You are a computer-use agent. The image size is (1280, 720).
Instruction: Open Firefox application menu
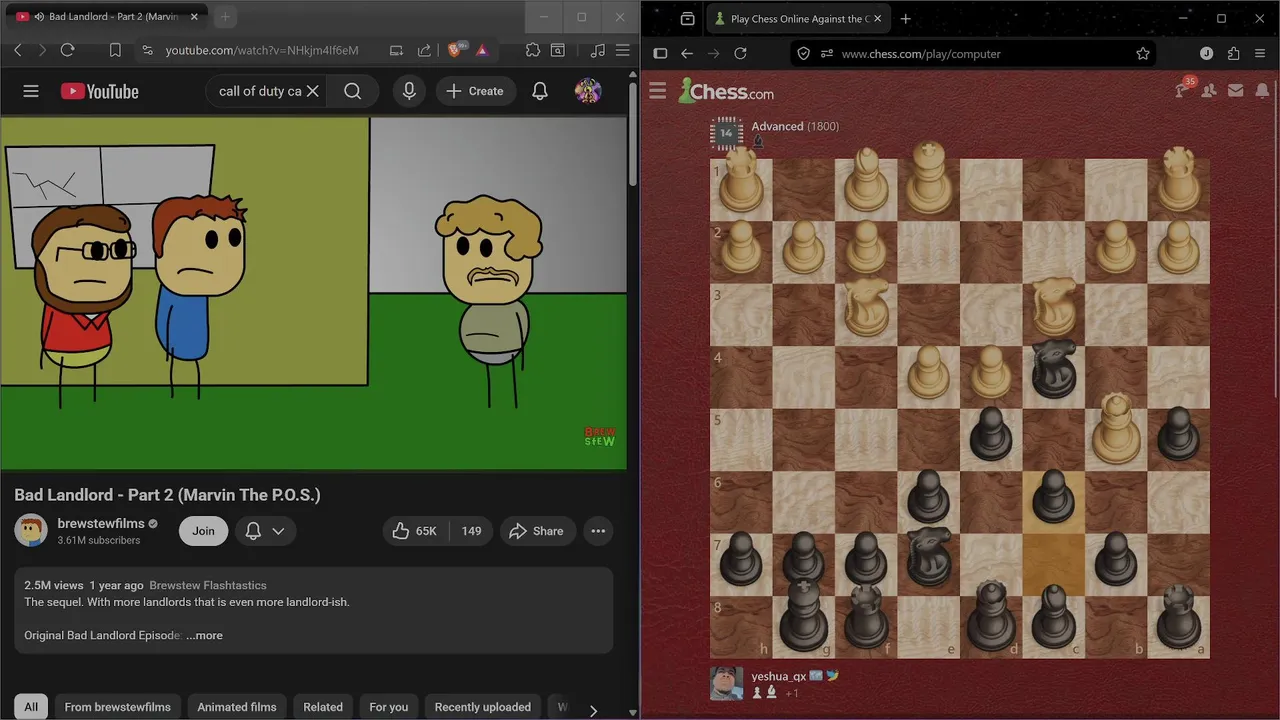click(1261, 54)
